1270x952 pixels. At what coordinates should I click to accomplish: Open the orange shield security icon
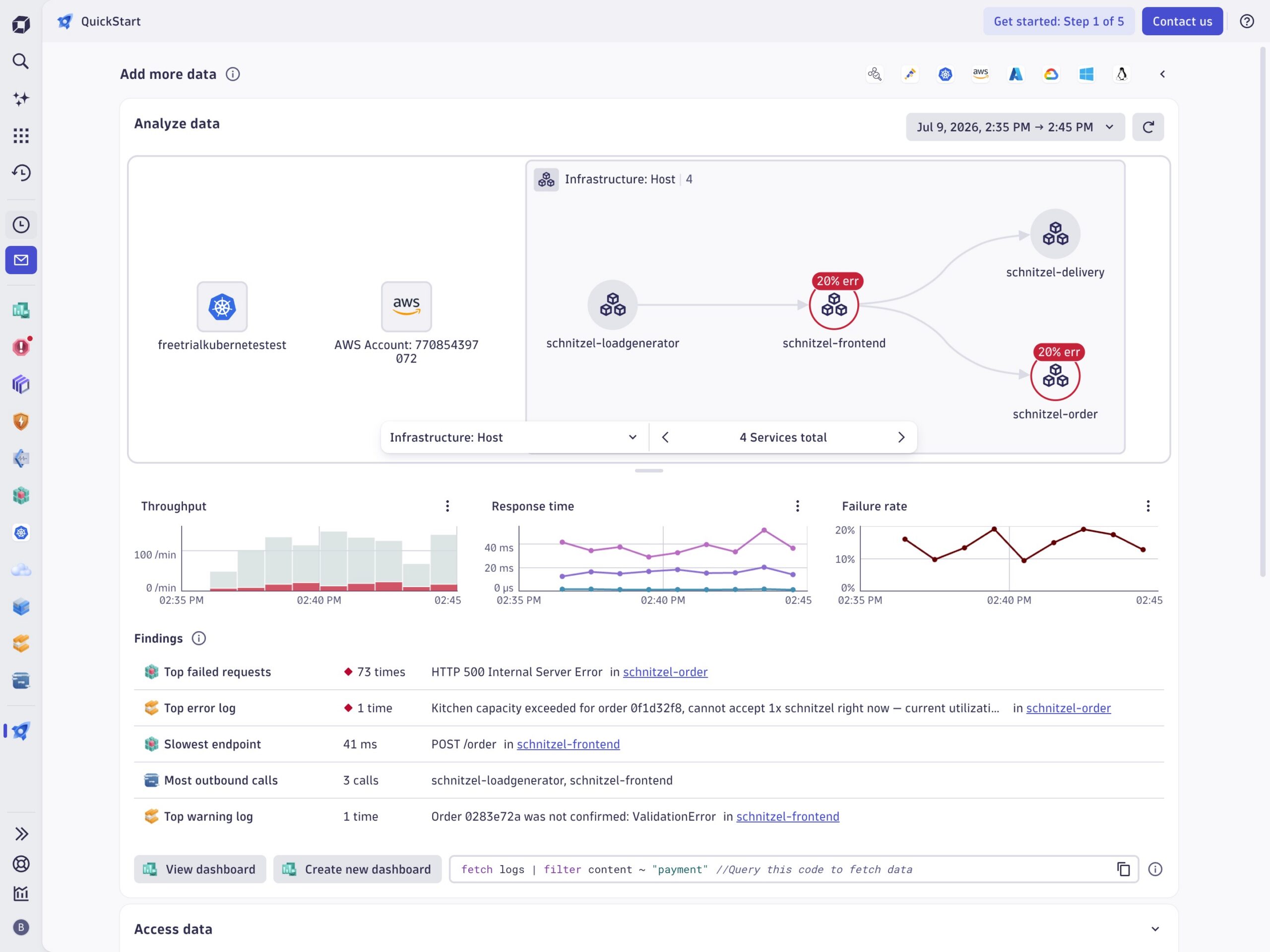click(x=21, y=421)
